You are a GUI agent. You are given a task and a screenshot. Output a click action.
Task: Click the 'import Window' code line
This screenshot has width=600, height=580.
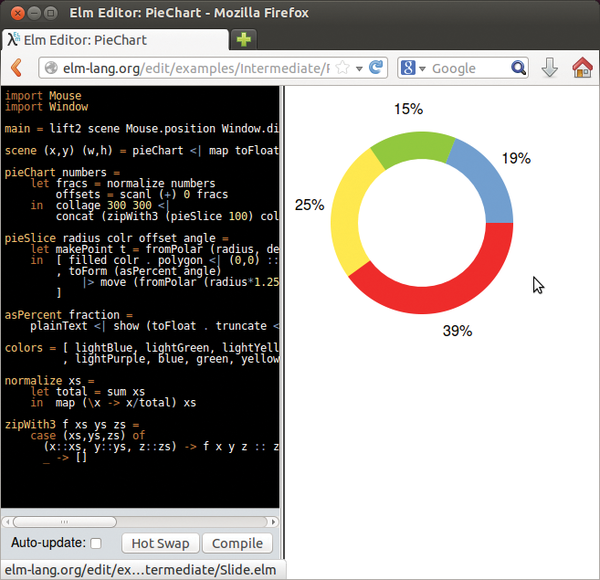46,107
